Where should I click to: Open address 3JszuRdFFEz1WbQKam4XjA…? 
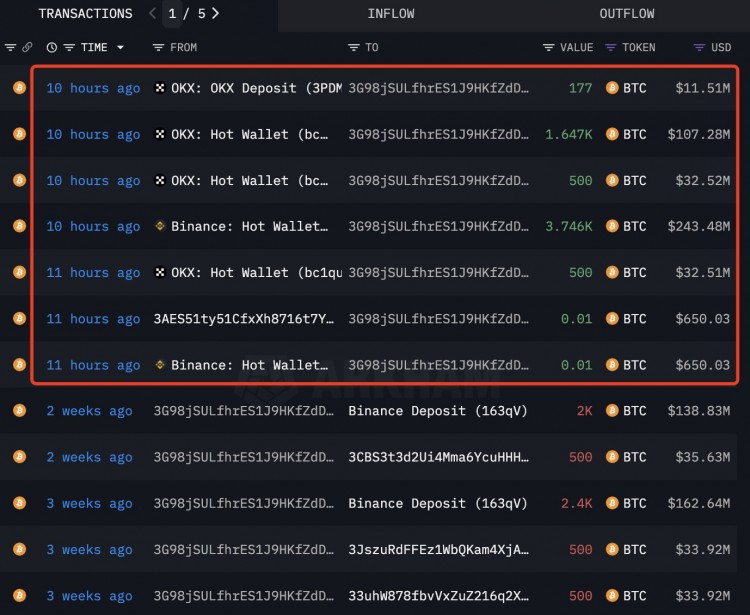coord(439,549)
